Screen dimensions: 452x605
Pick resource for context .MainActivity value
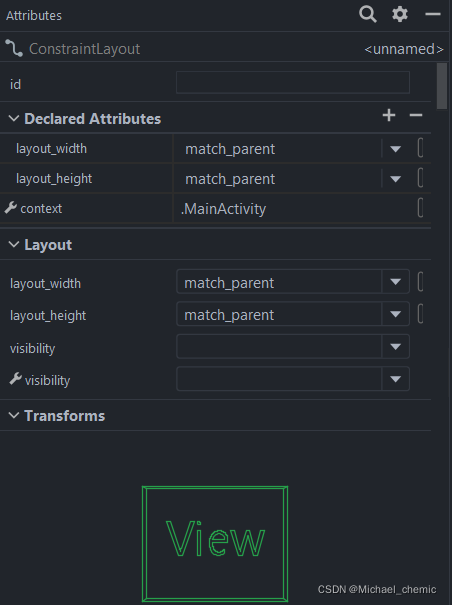point(420,208)
